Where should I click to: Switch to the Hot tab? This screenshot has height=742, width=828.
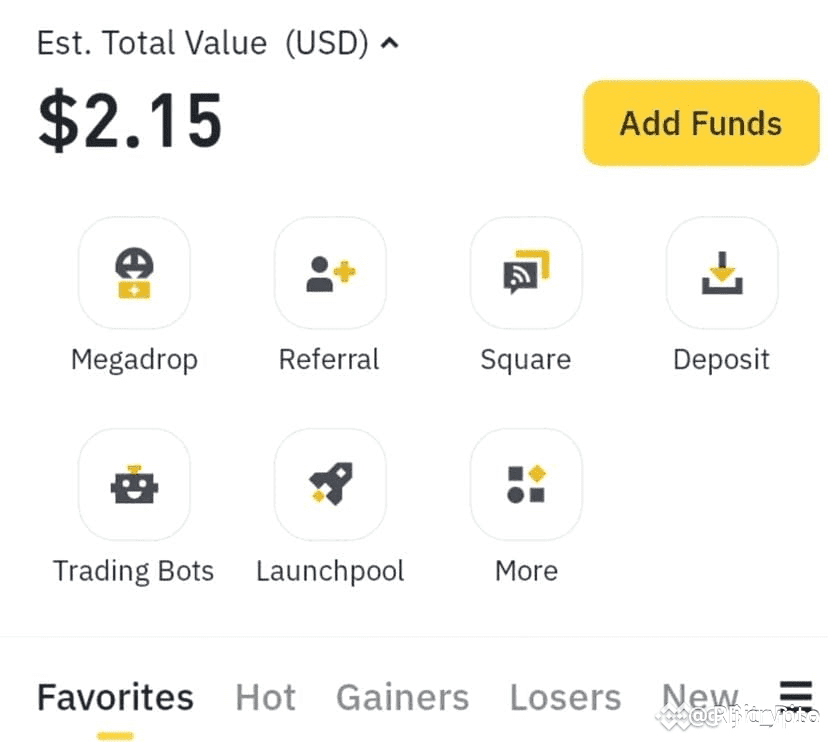[x=265, y=698]
